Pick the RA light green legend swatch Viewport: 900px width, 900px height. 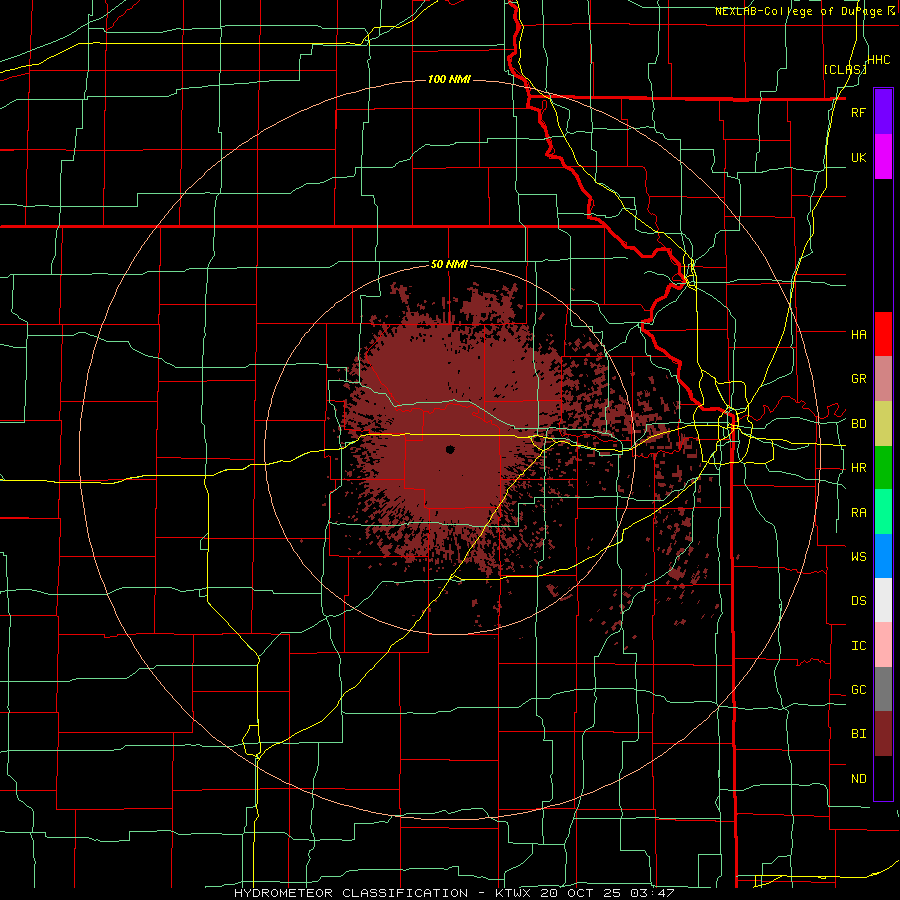tap(883, 512)
